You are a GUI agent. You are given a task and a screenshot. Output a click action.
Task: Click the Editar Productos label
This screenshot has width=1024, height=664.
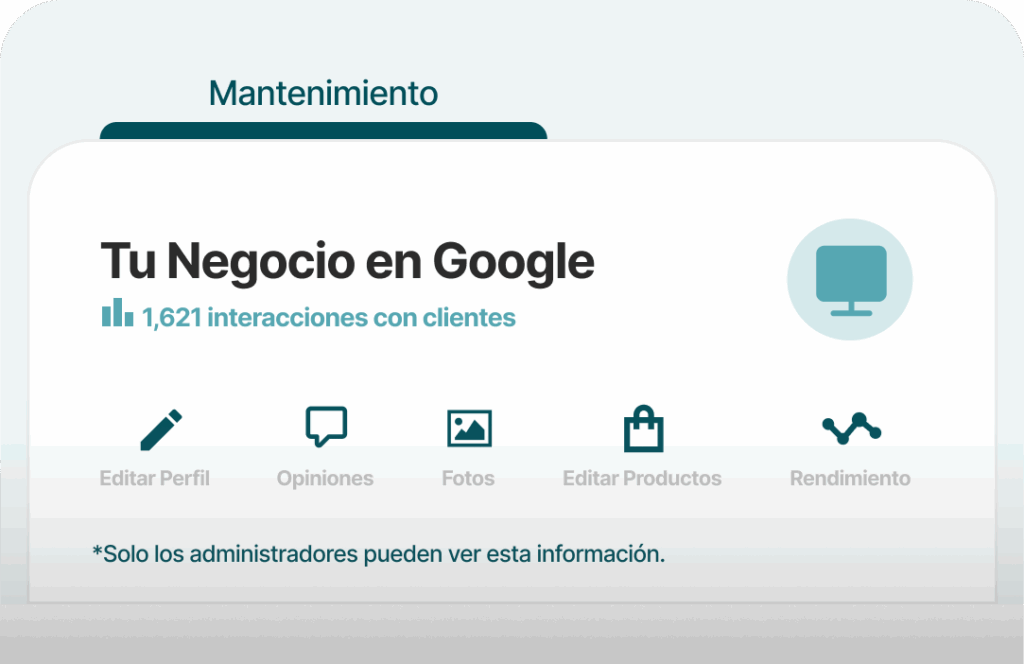pyautogui.click(x=642, y=478)
